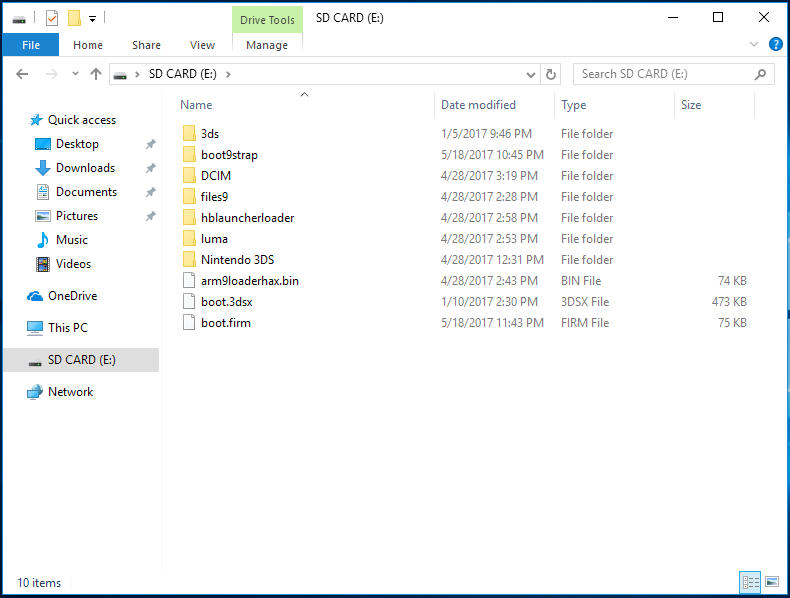Select This PC in the navigation pane
This screenshot has width=790, height=598.
coord(68,327)
